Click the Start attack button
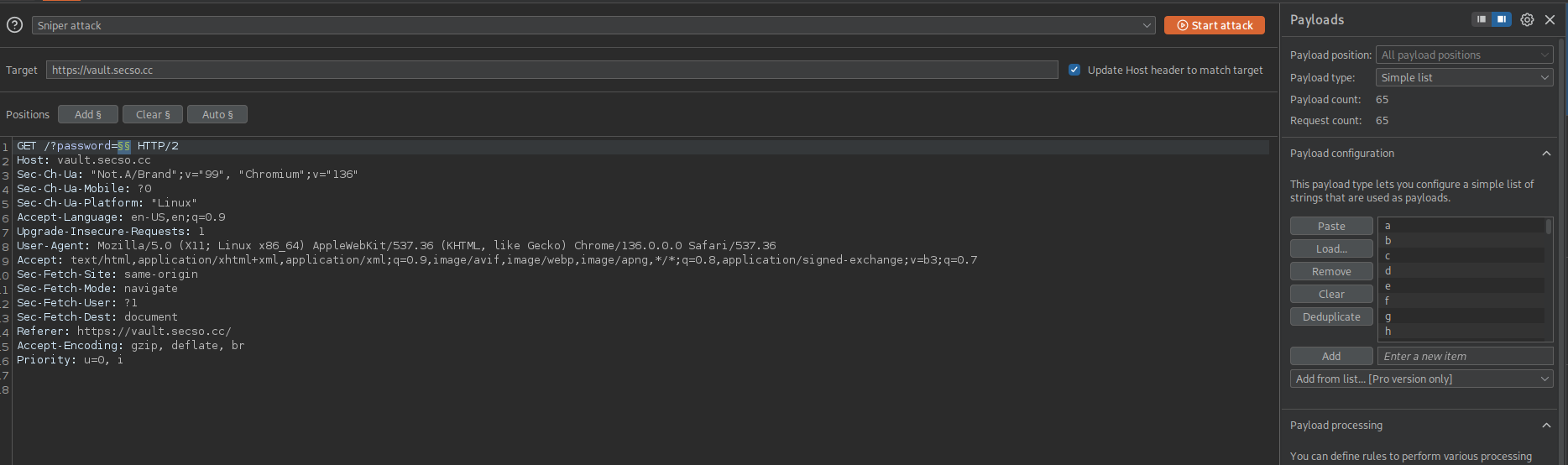1568x465 pixels. (1214, 25)
